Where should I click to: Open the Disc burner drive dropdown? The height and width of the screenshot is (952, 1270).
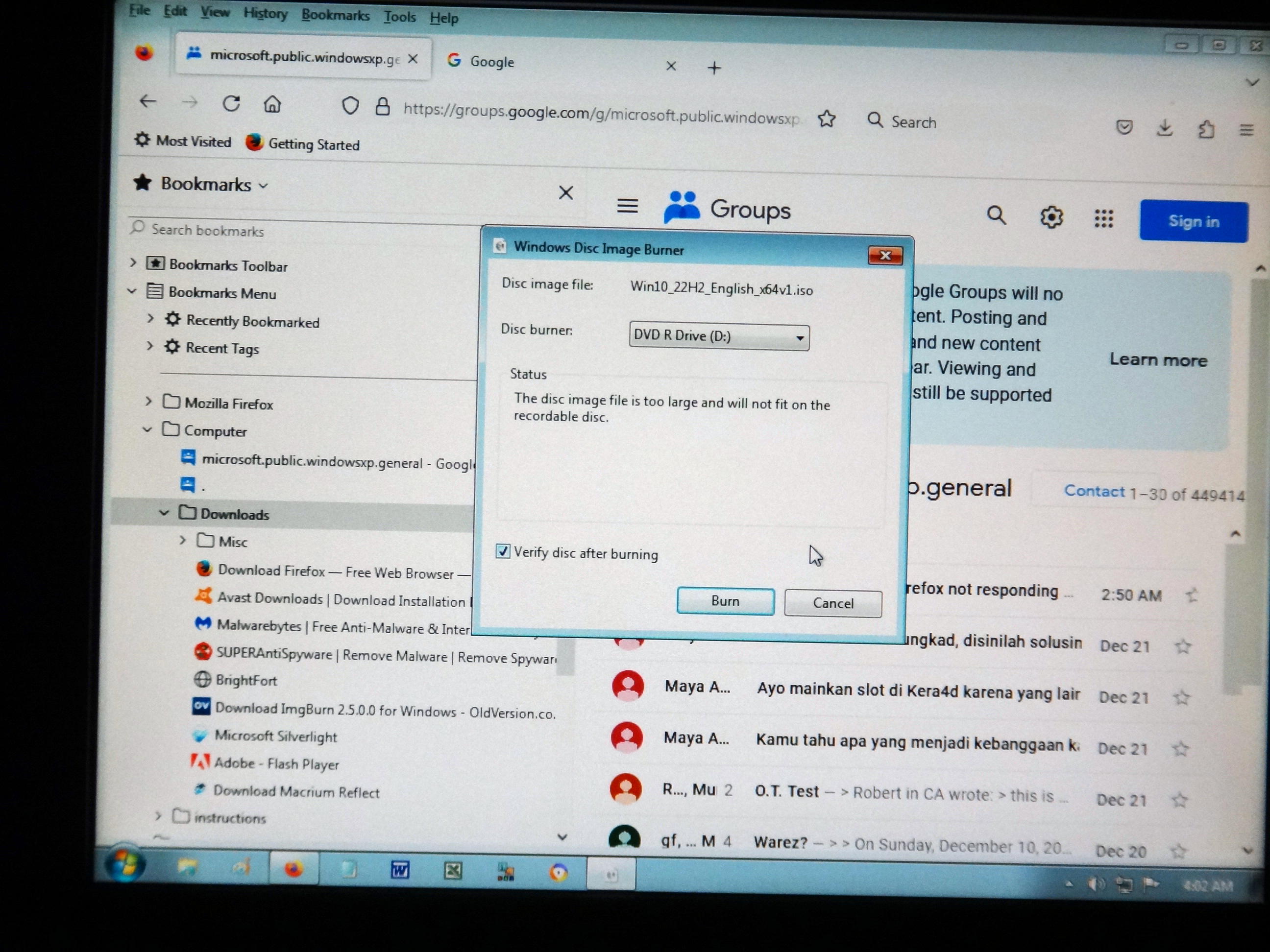[719, 335]
